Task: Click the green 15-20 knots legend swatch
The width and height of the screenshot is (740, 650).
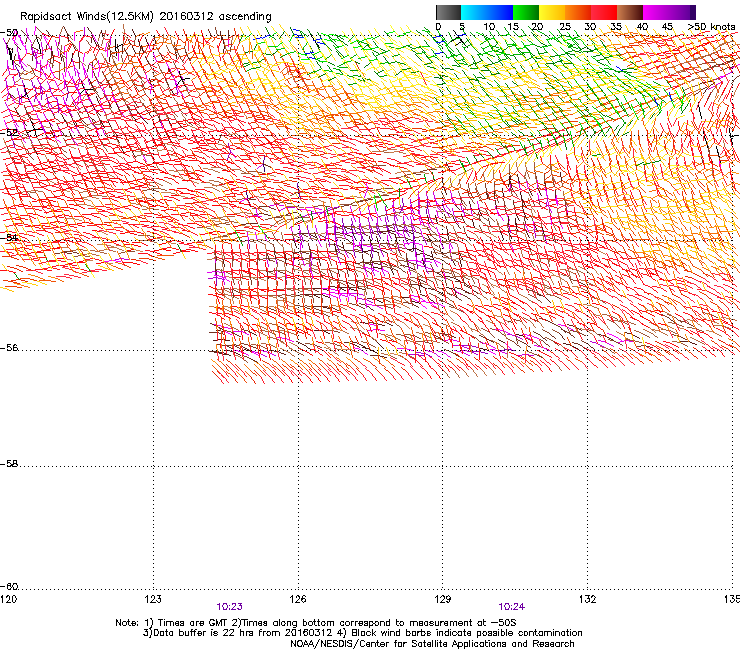Action: (x=526, y=12)
